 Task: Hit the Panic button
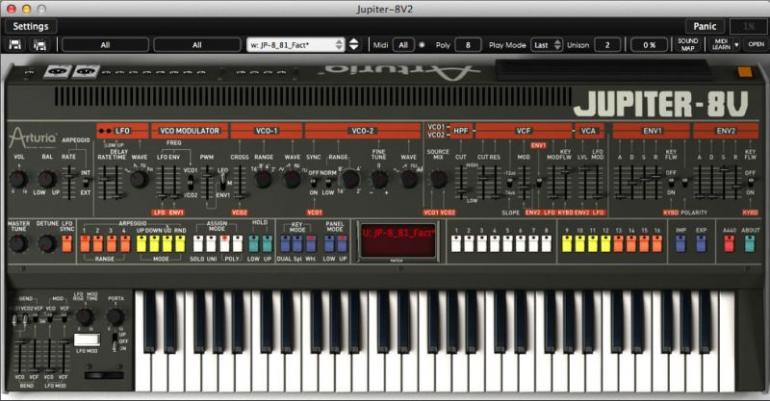[705, 27]
